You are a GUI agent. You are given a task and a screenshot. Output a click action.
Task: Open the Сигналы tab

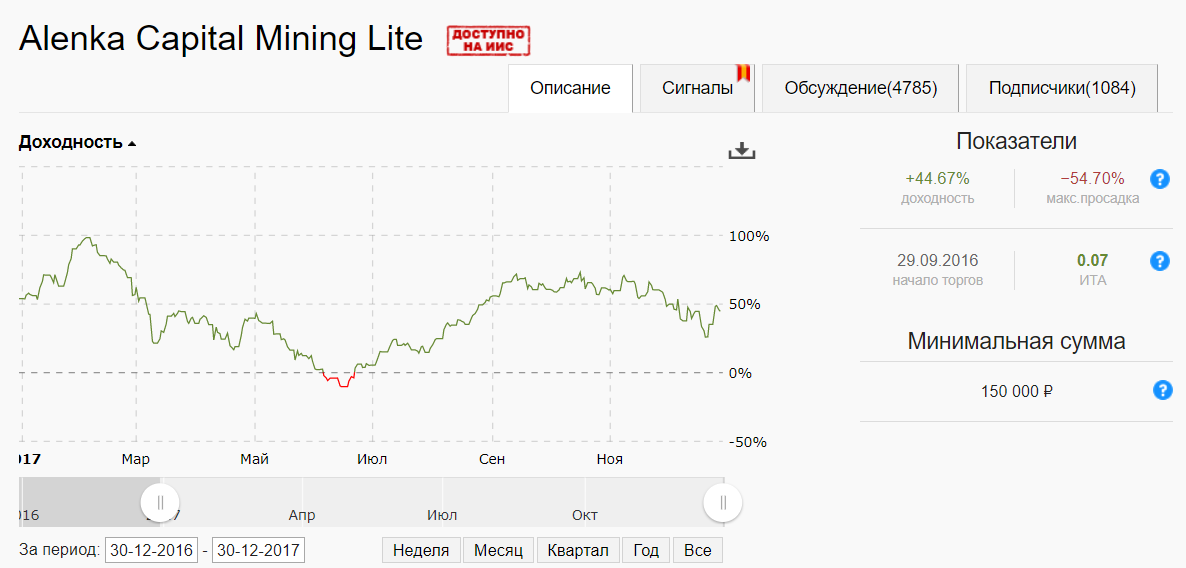tap(697, 88)
